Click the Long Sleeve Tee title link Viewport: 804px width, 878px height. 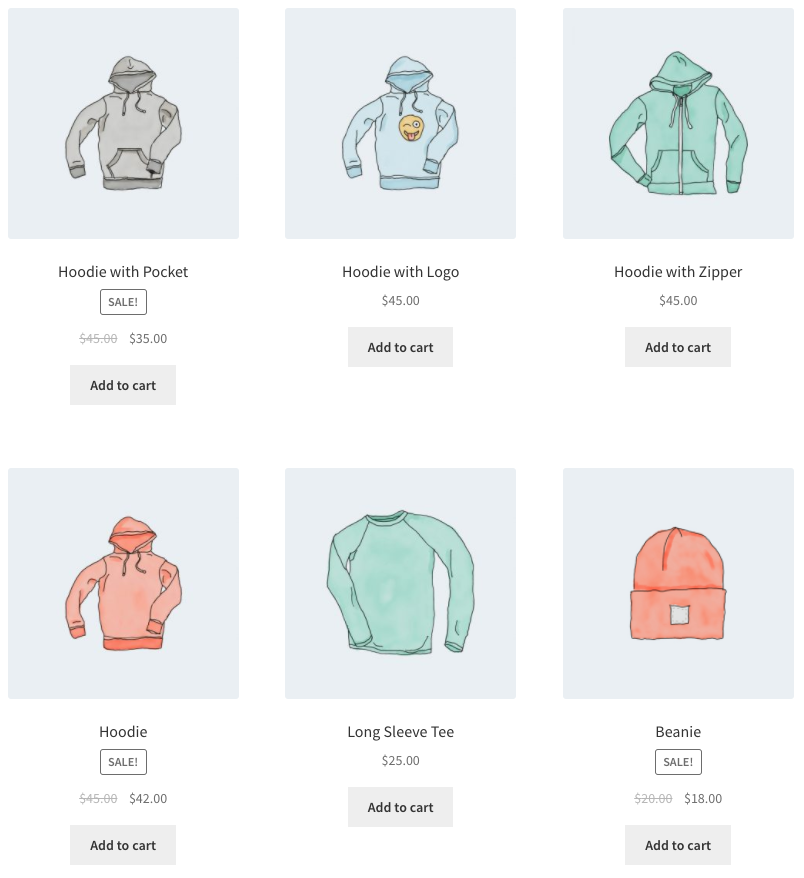[400, 732]
